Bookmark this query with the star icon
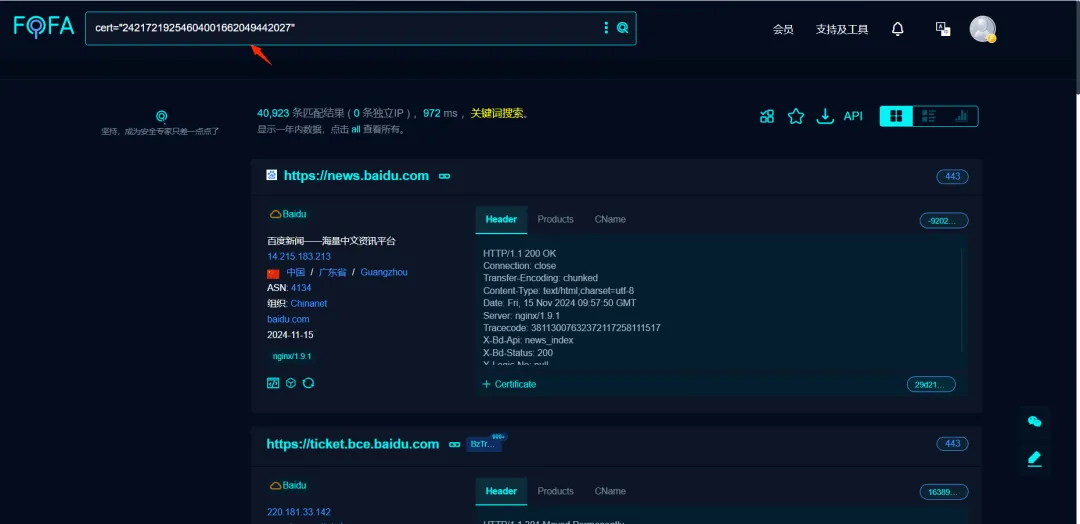Image resolution: width=1080 pixels, height=524 pixels. (x=796, y=116)
